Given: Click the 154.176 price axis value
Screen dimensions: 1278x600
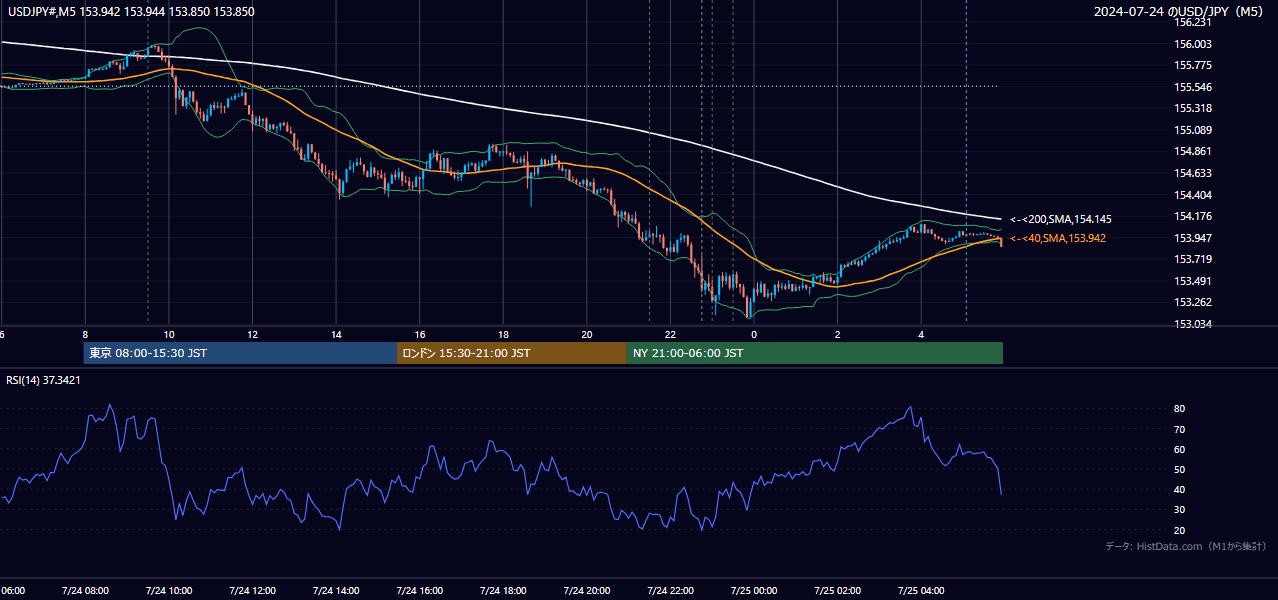Looking at the screenshot, I should [1193, 216].
